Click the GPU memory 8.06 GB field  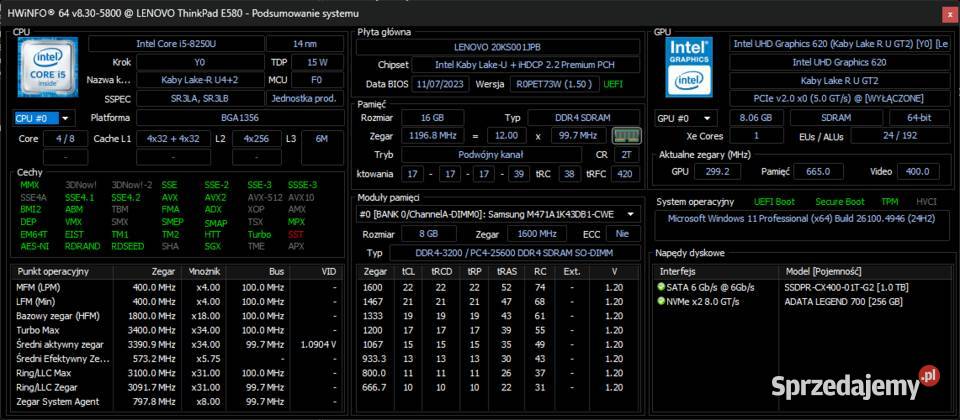(758, 118)
